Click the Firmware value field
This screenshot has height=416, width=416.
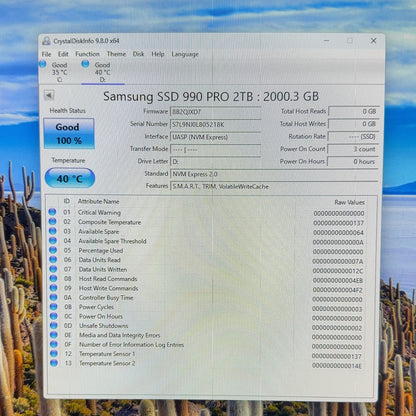click(215, 112)
